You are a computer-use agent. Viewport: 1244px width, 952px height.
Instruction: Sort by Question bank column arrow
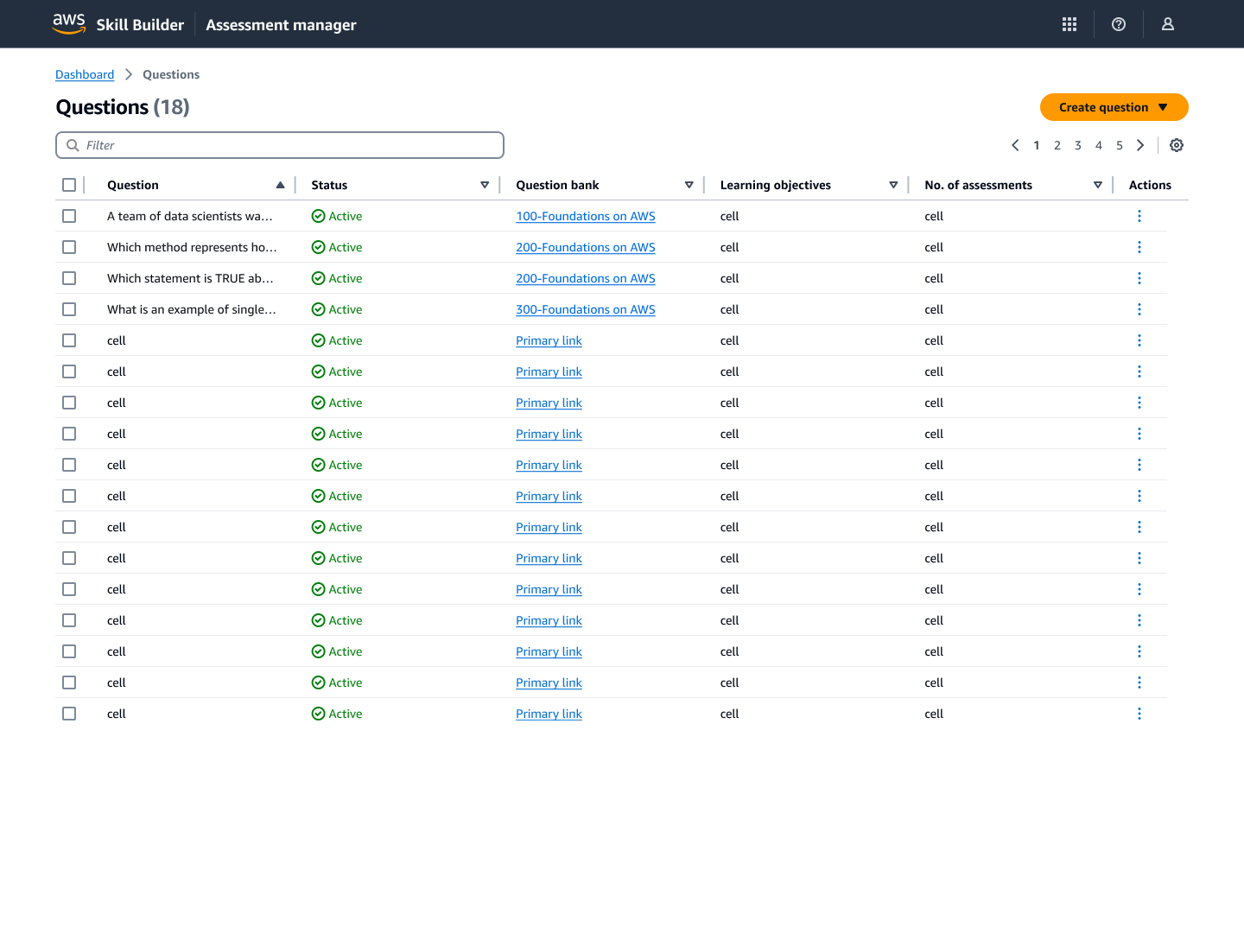point(689,185)
